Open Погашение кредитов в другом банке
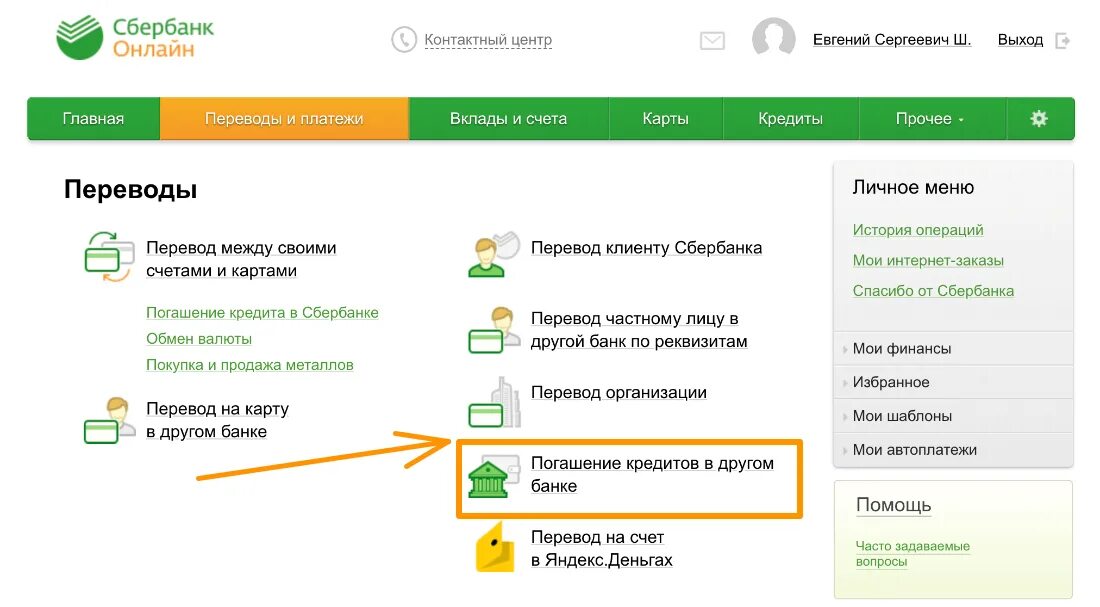The image size is (1100, 607). (652, 474)
